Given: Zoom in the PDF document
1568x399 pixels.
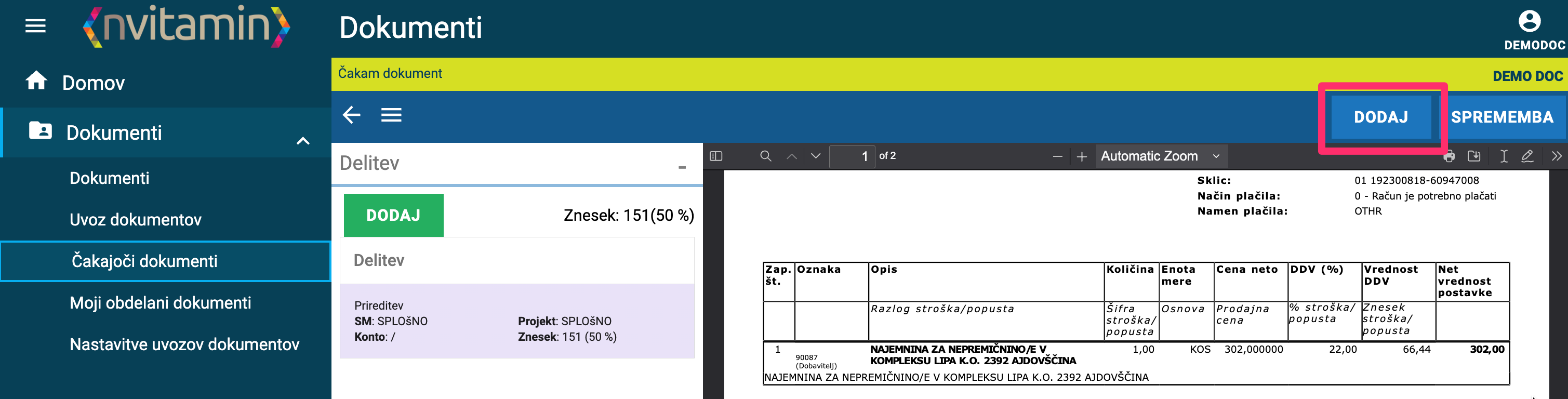Looking at the screenshot, I should coord(1082,157).
